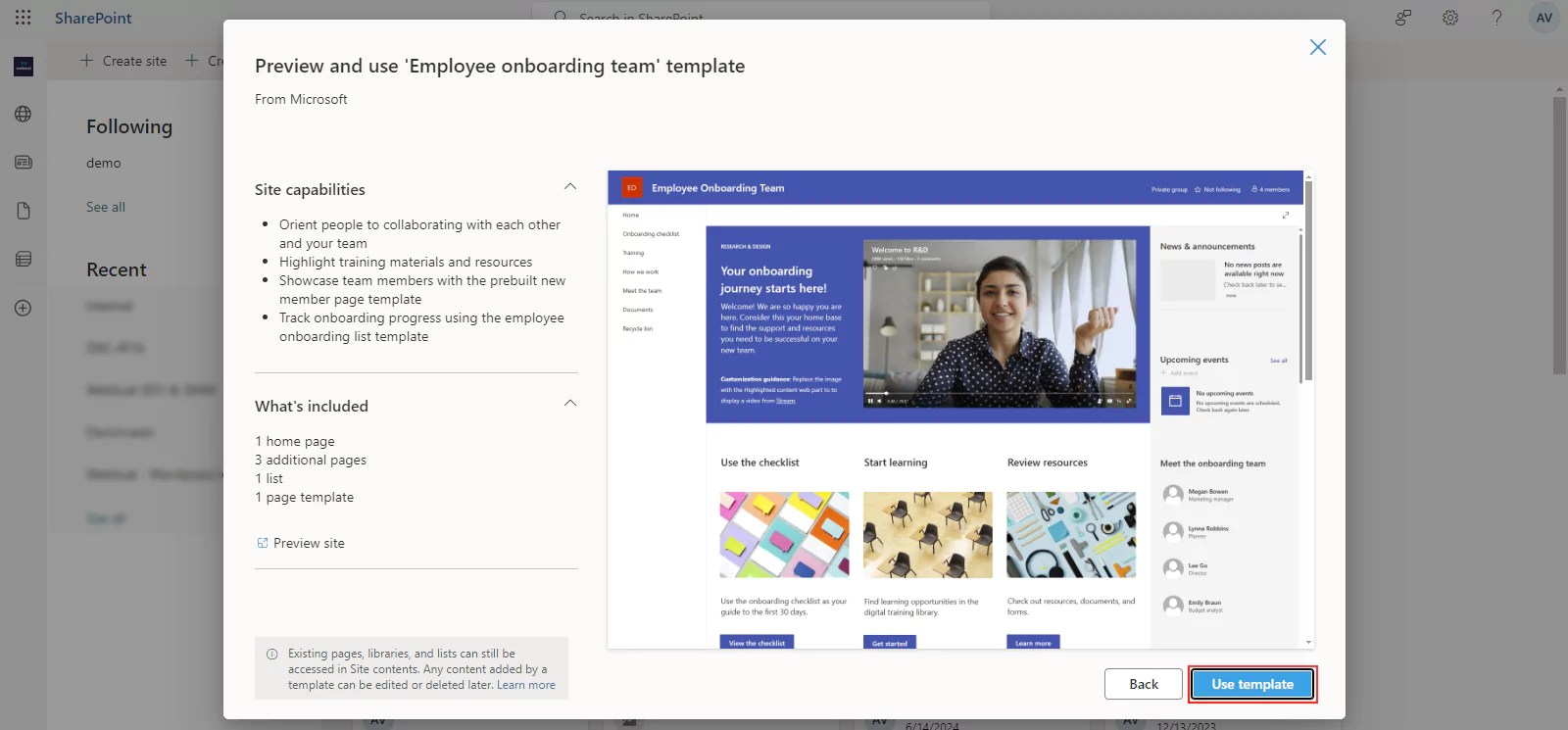Click the SharePoint header title
The height and width of the screenshot is (730, 1568).
click(x=93, y=18)
